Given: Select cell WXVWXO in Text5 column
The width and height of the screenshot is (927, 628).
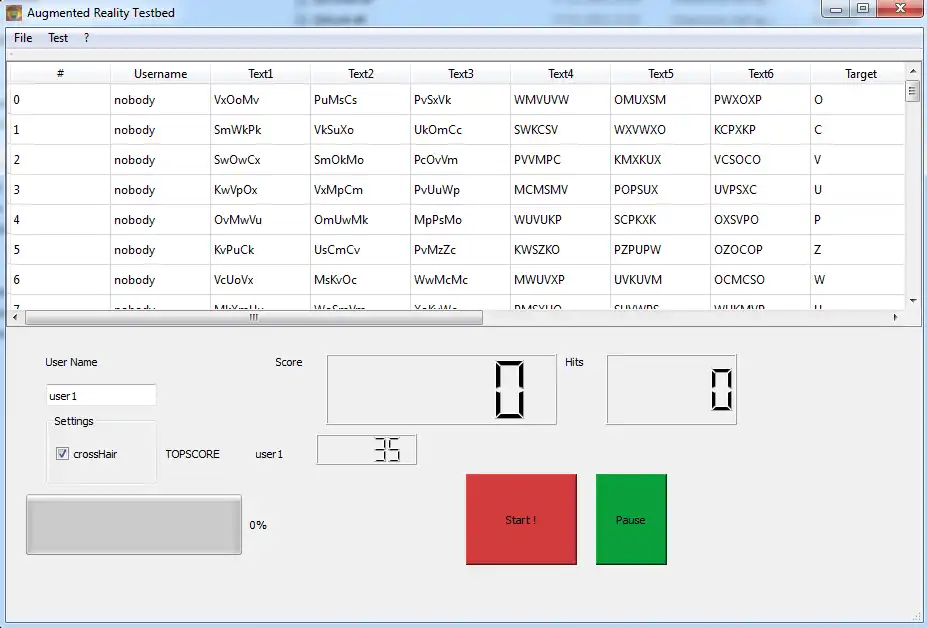Looking at the screenshot, I should tap(660, 130).
